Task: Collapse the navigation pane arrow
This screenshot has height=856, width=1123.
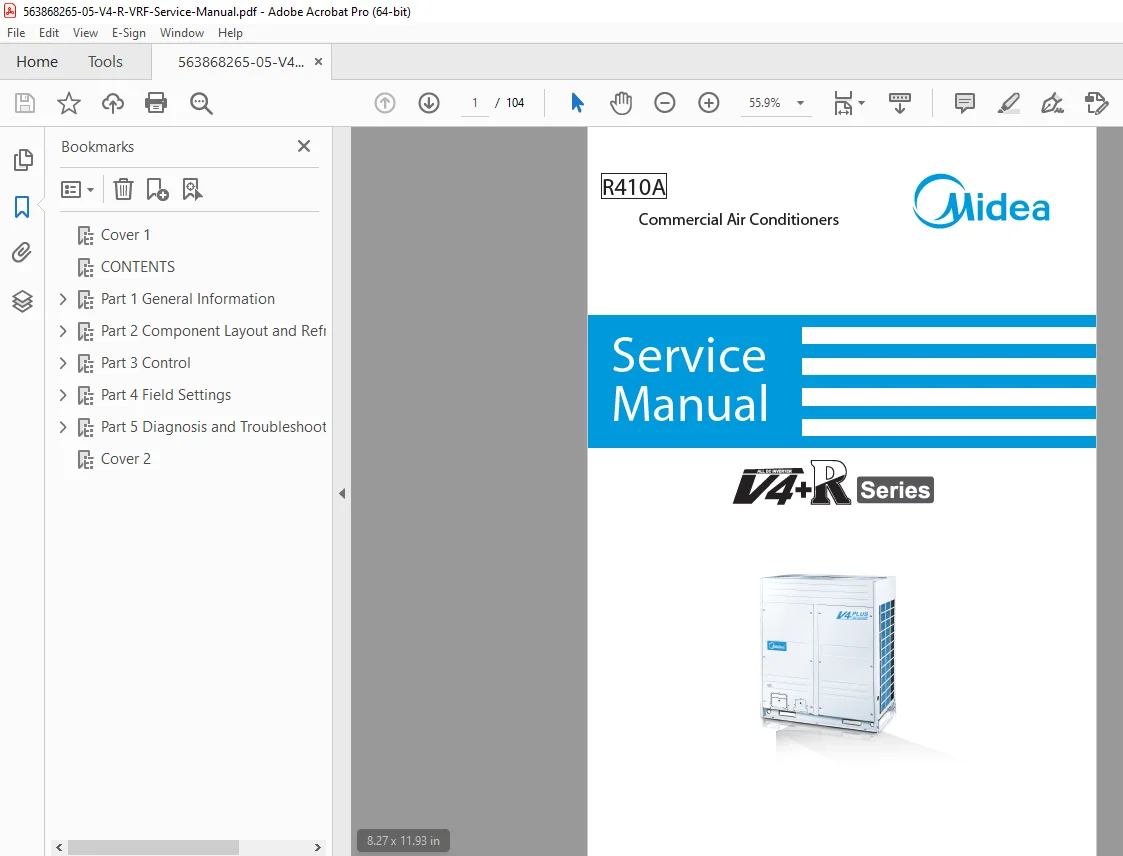Action: tap(342, 494)
